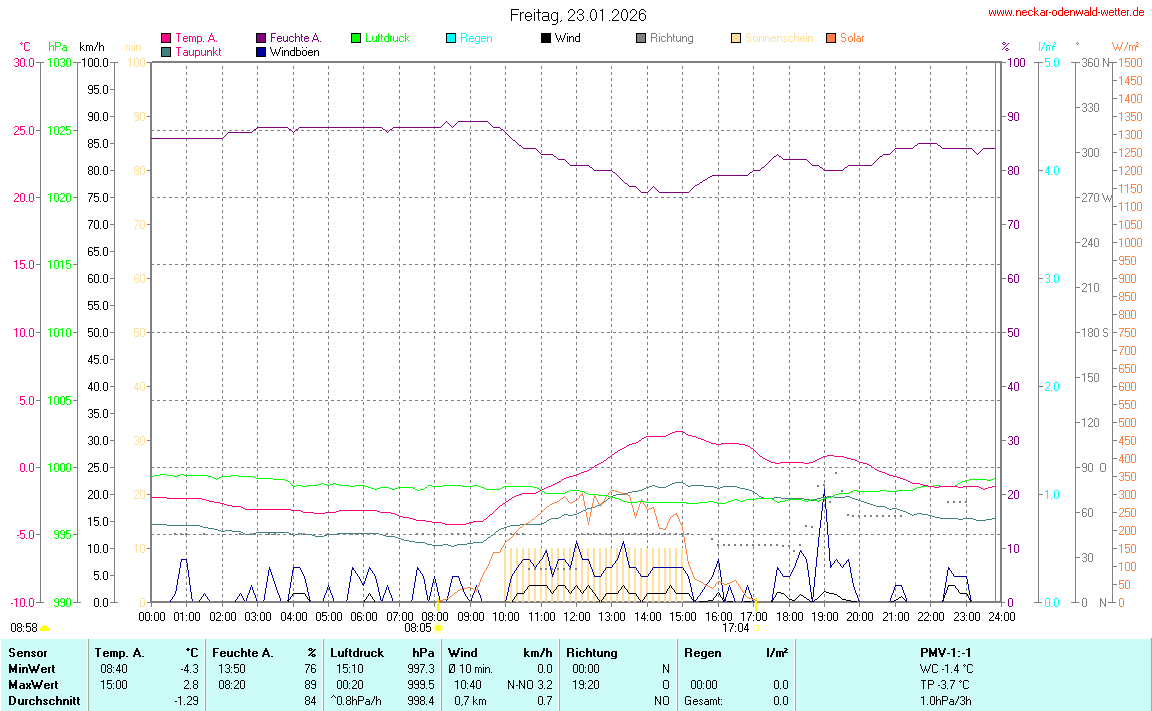Click the PMV-1:-1 header in the table
The width and height of the screenshot is (1152, 711).
pyautogui.click(x=946, y=652)
